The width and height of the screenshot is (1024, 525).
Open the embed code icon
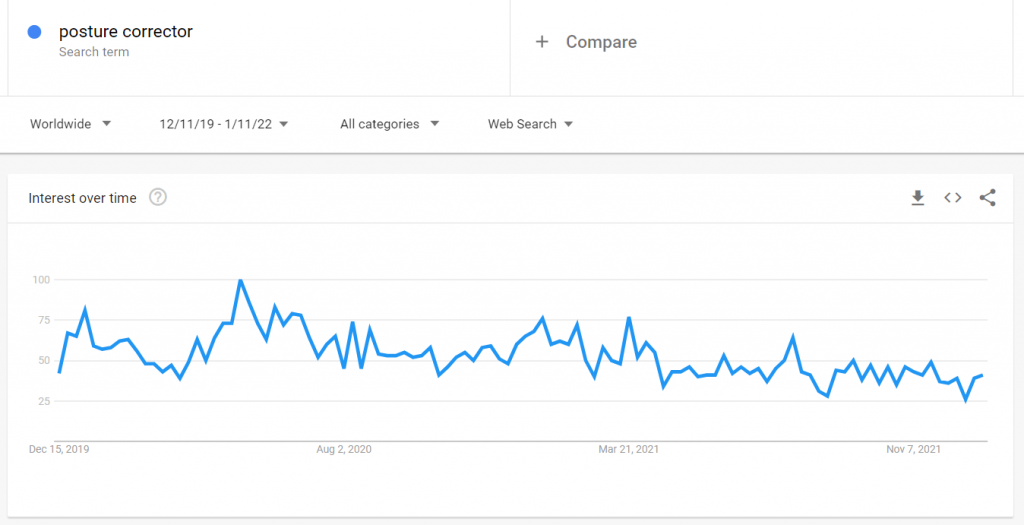(x=953, y=198)
